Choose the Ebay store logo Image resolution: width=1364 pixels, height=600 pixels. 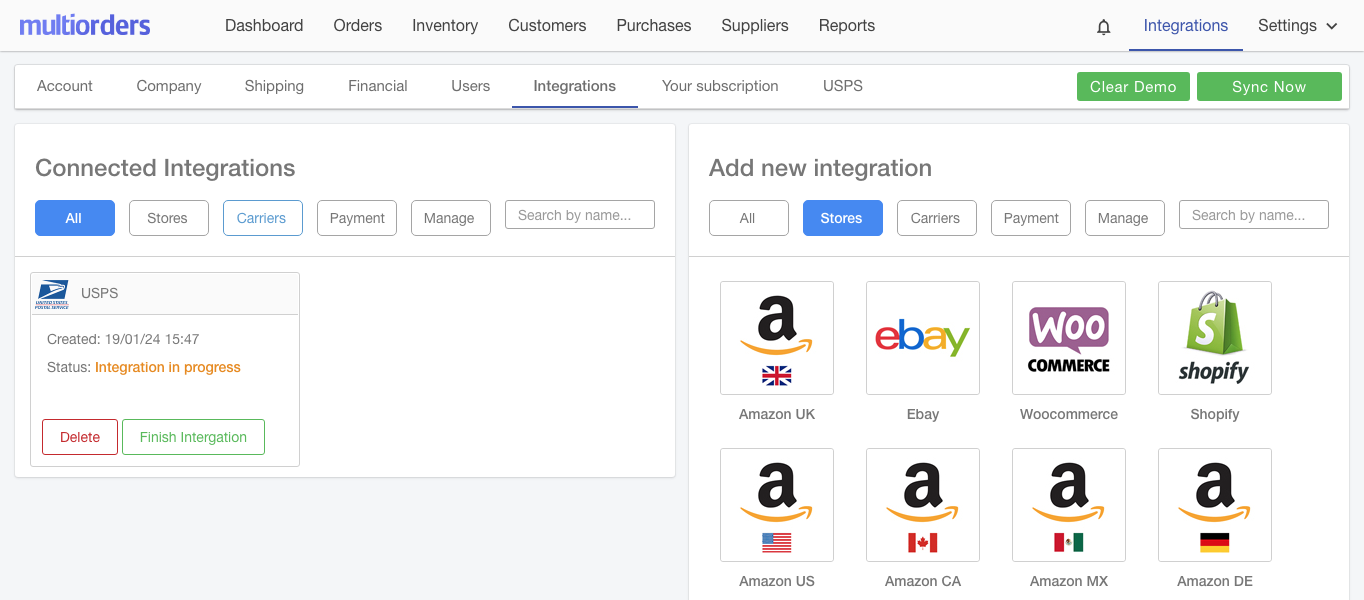click(923, 338)
